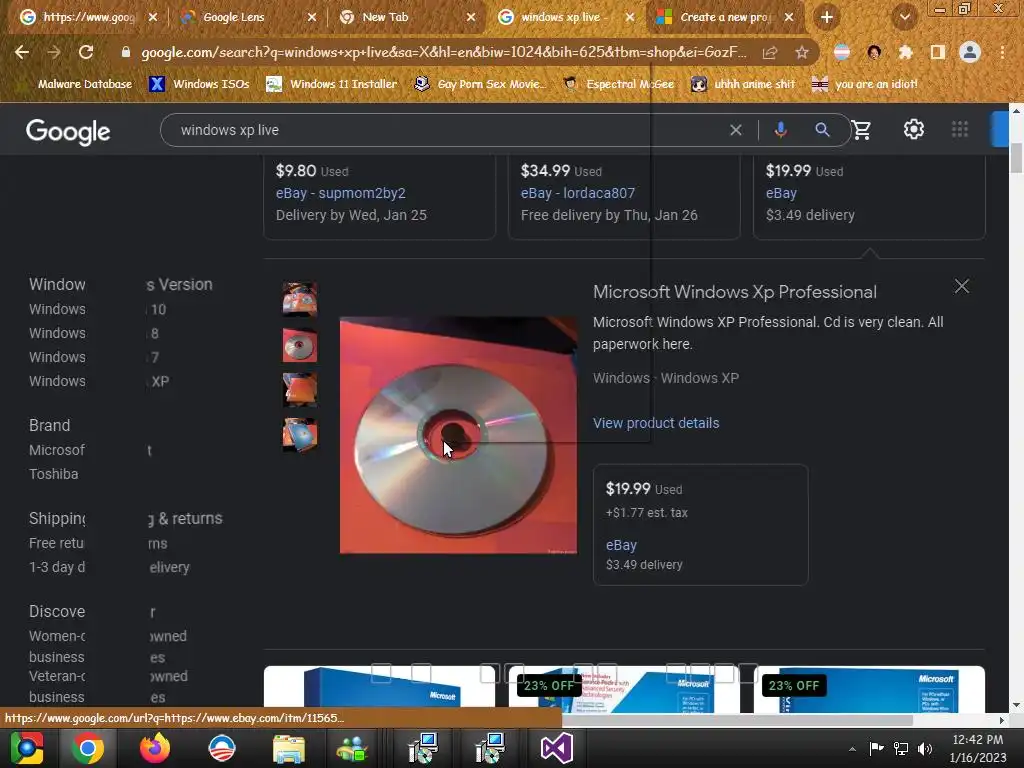Open the eBay - supmom2by2 seller link
This screenshot has height=768, width=1024.
pos(340,193)
